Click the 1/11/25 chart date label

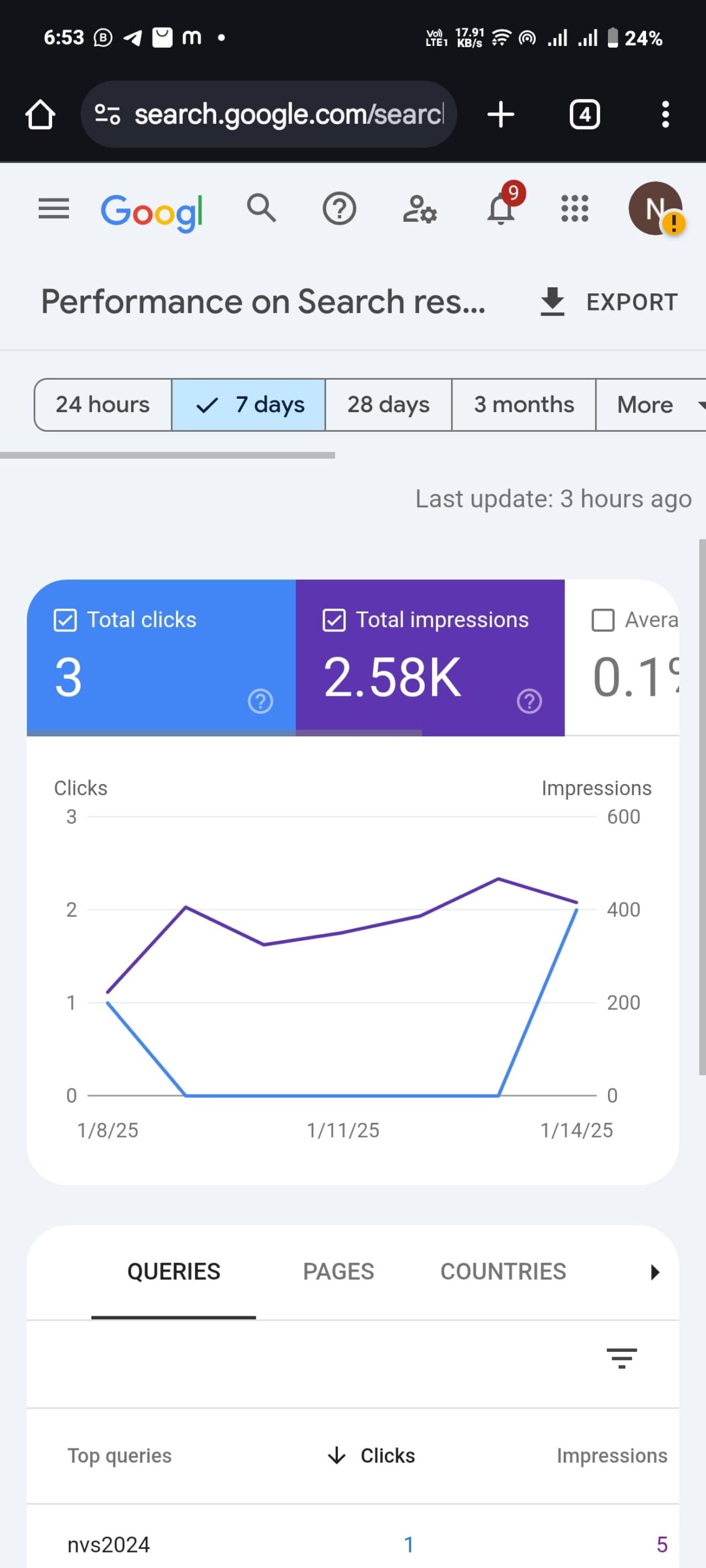tap(343, 1130)
